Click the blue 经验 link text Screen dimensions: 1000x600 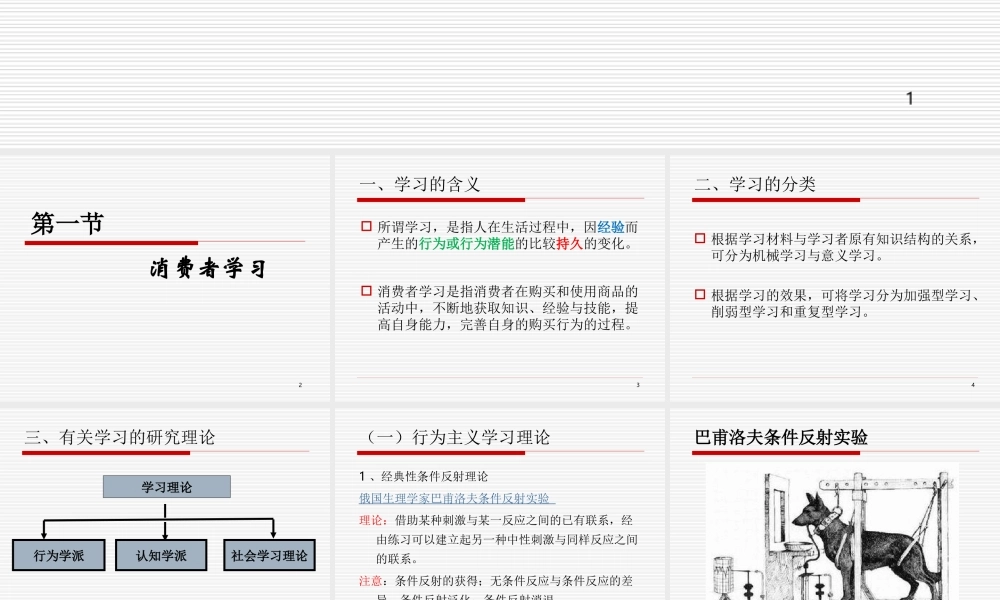pos(610,227)
